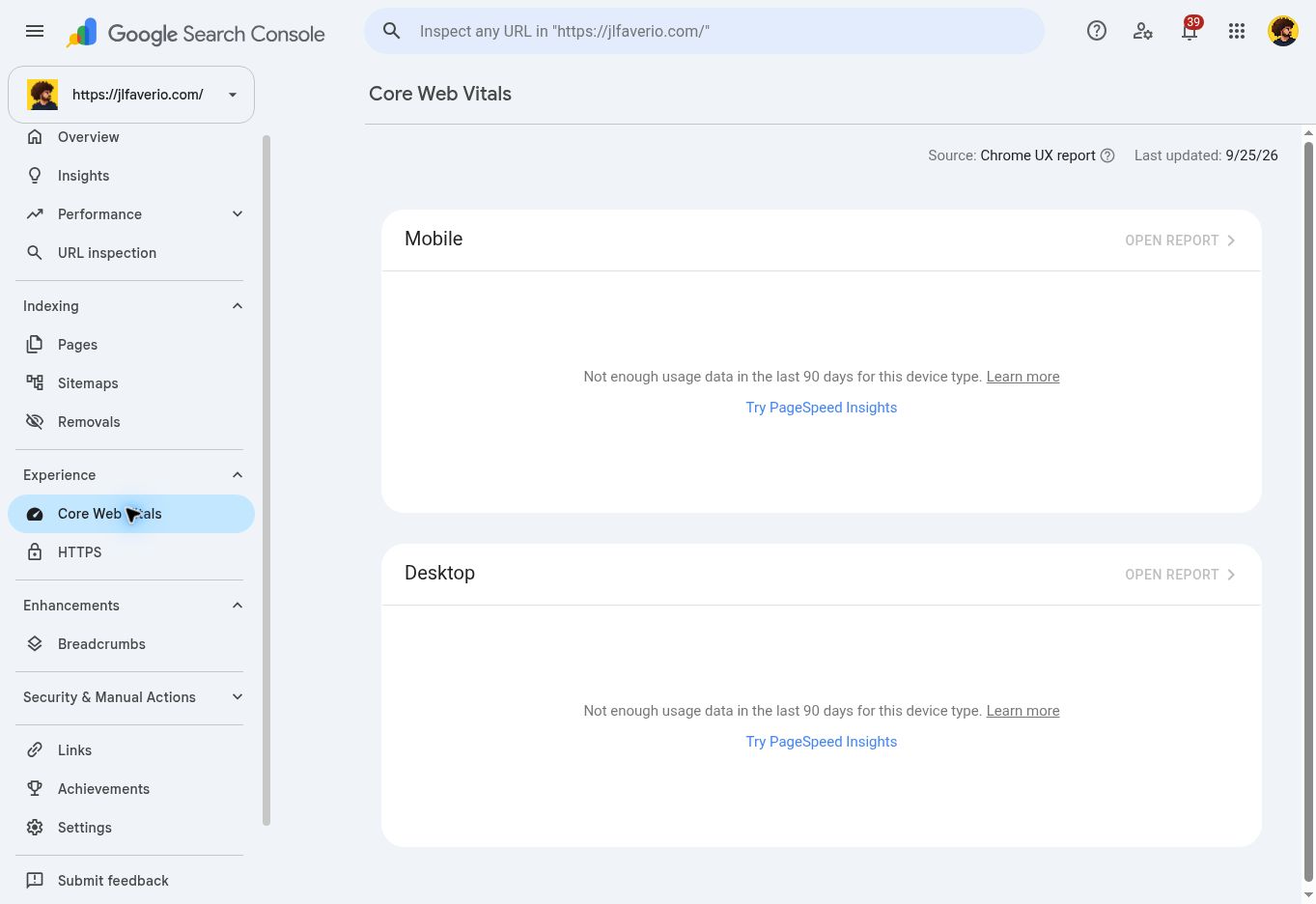The width and height of the screenshot is (1316, 904).
Task: Open the Google apps grid
Action: (x=1237, y=31)
